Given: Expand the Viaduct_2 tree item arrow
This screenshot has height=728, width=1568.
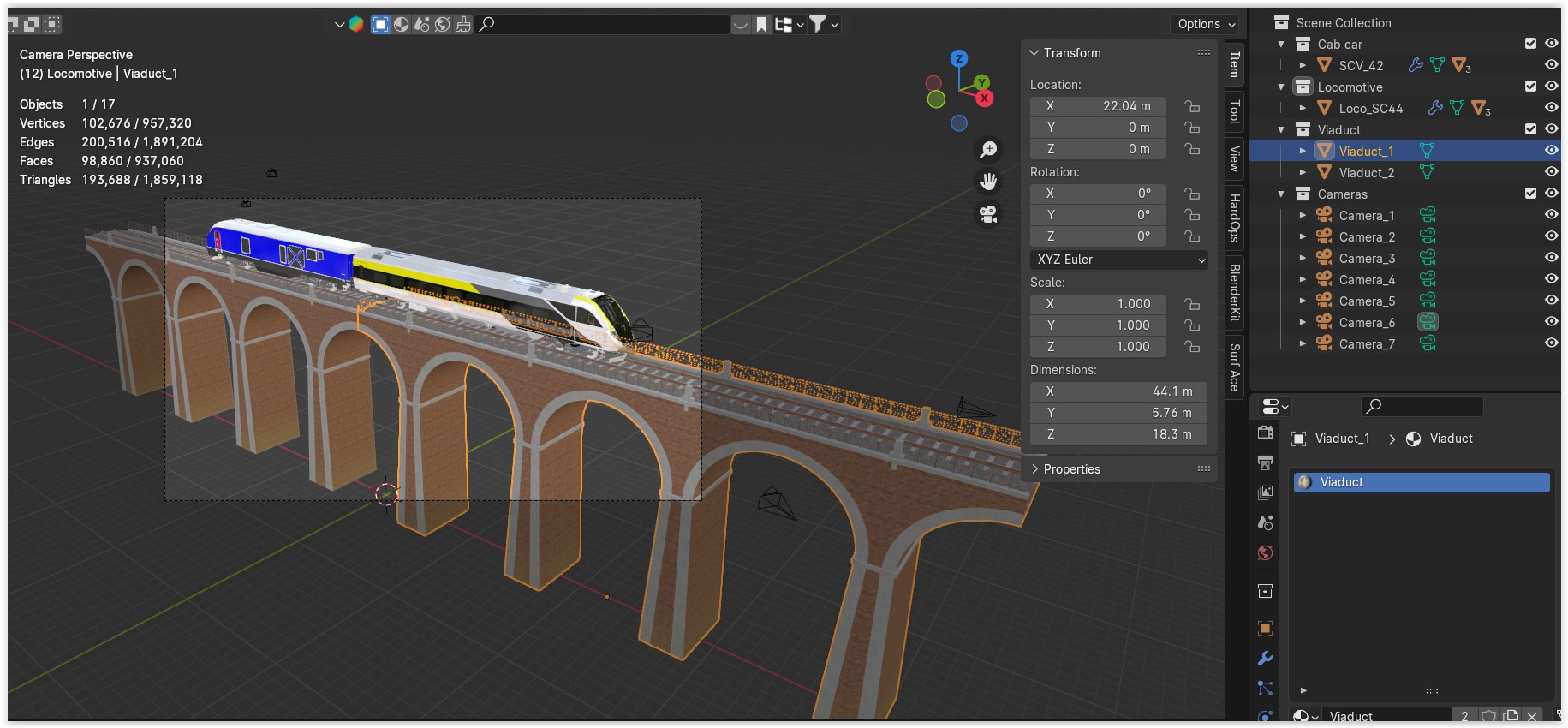Looking at the screenshot, I should pyautogui.click(x=1303, y=172).
